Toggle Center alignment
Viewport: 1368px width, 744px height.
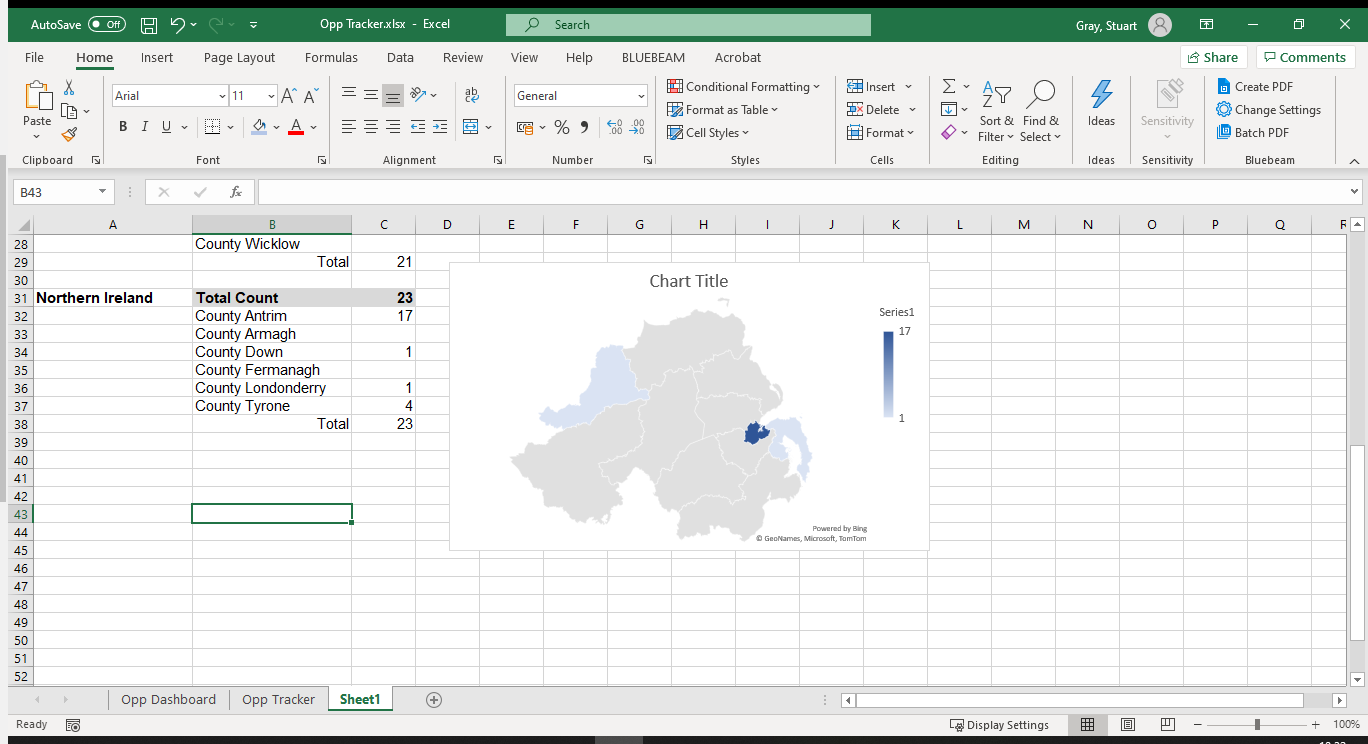click(x=371, y=127)
